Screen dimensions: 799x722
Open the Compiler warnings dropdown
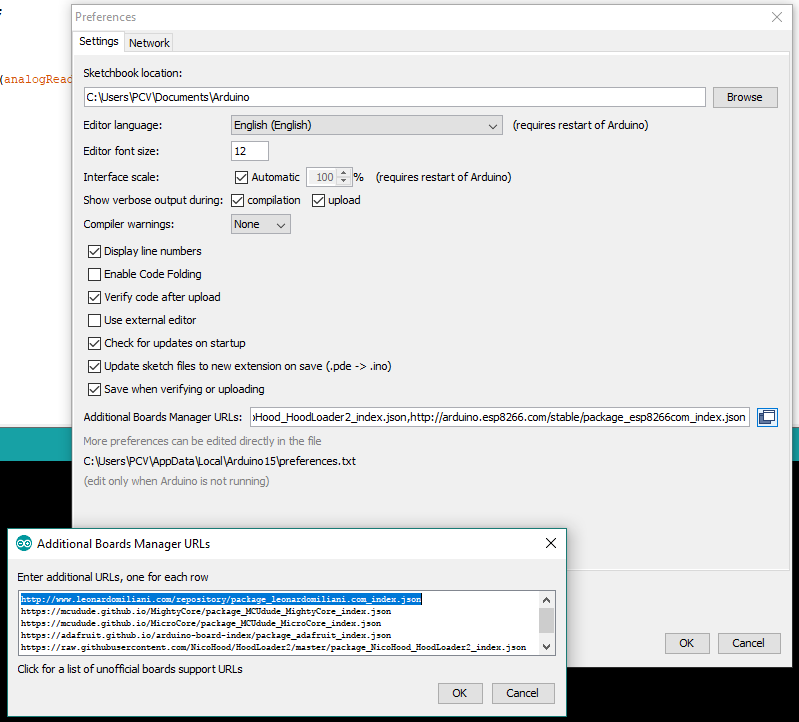[x=260, y=224]
